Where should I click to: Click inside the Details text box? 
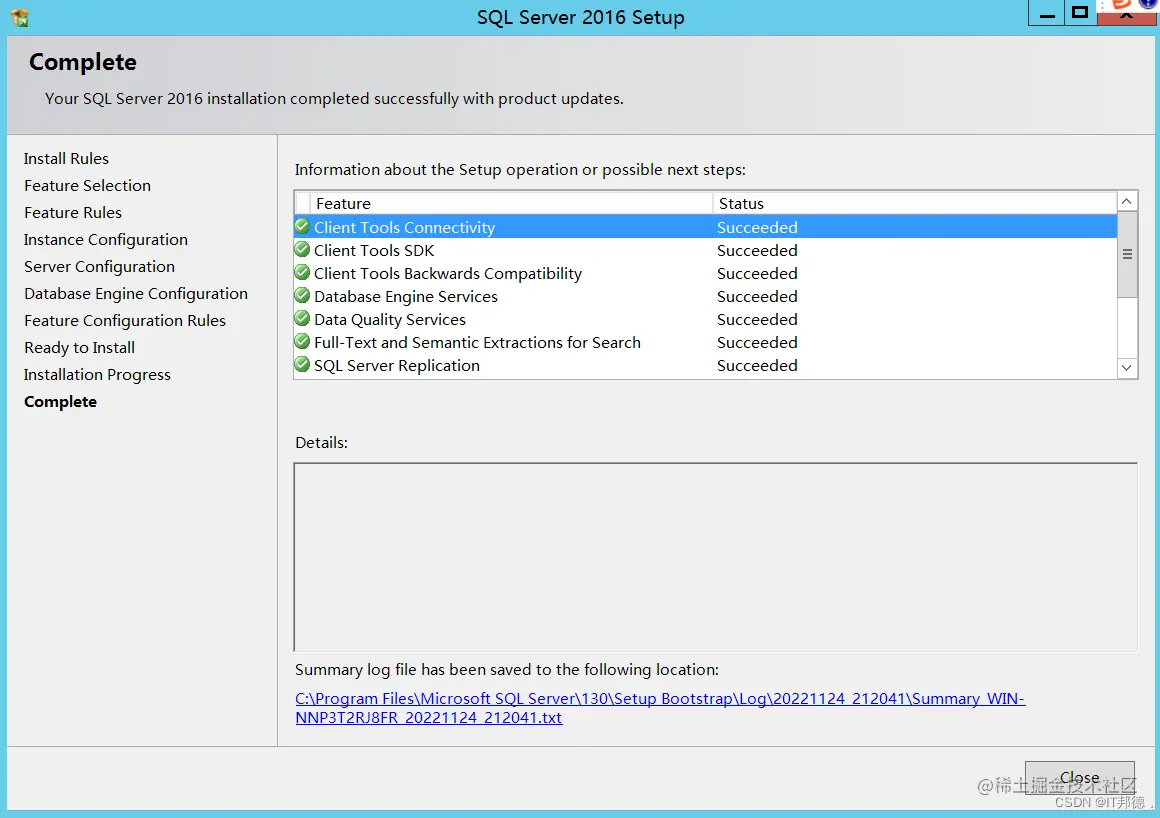point(715,557)
